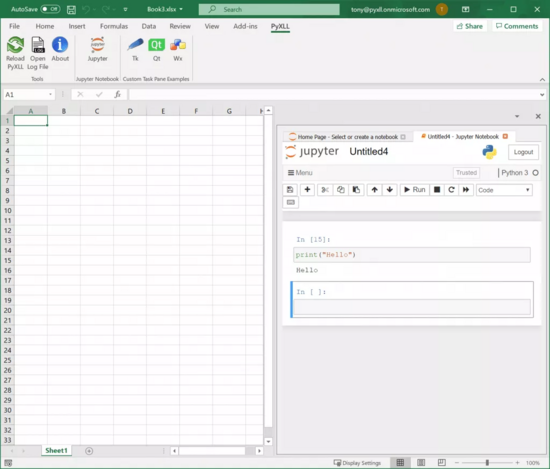Launch the Jupyter notebook ribbon icon
This screenshot has height=469, width=550.
point(98,49)
